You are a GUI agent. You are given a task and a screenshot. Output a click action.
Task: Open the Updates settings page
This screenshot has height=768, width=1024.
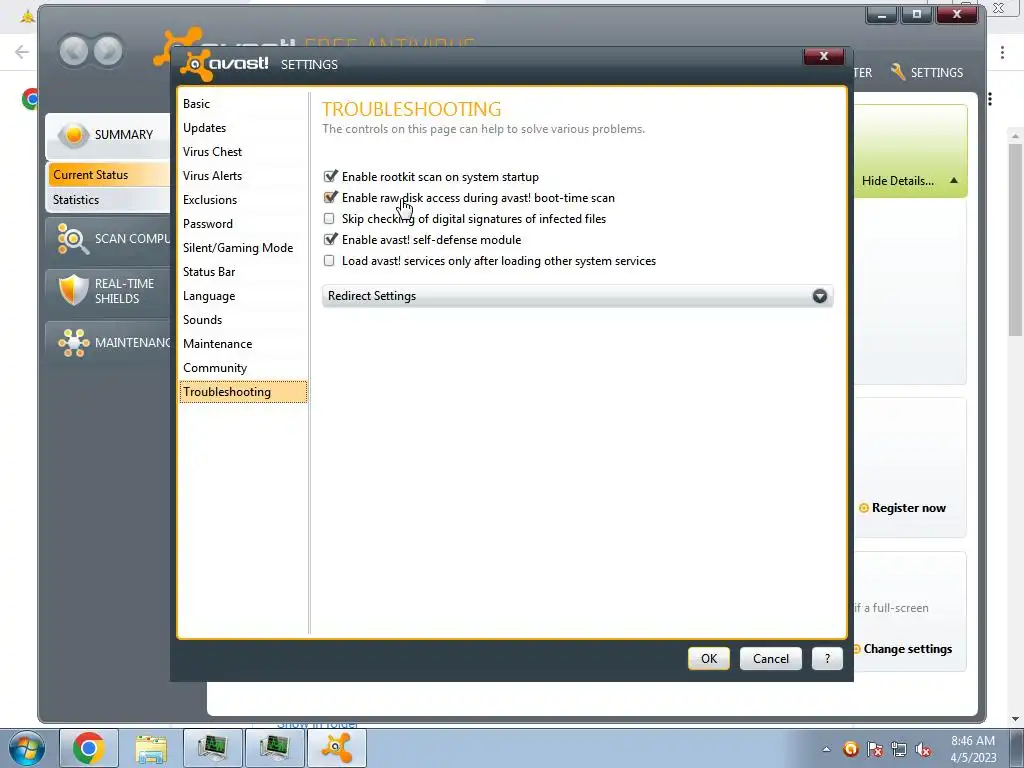coord(204,128)
